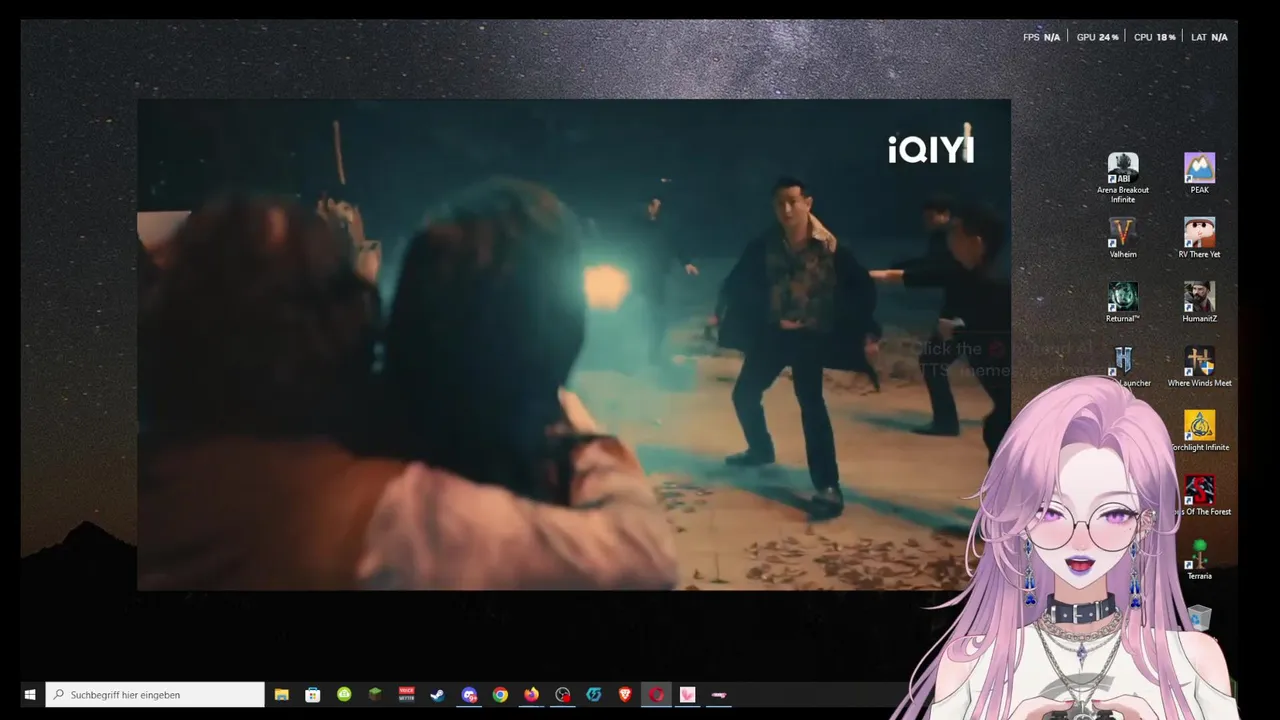Open Brave browser from the taskbar
The height and width of the screenshot is (720, 1280).
click(625, 695)
